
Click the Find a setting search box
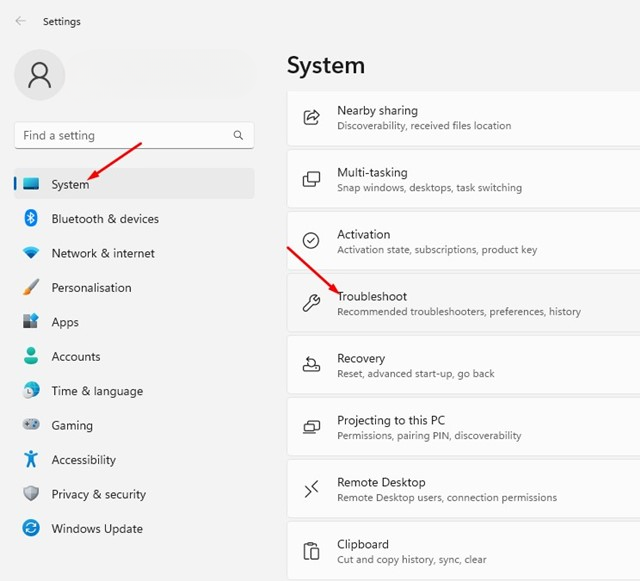[134, 135]
